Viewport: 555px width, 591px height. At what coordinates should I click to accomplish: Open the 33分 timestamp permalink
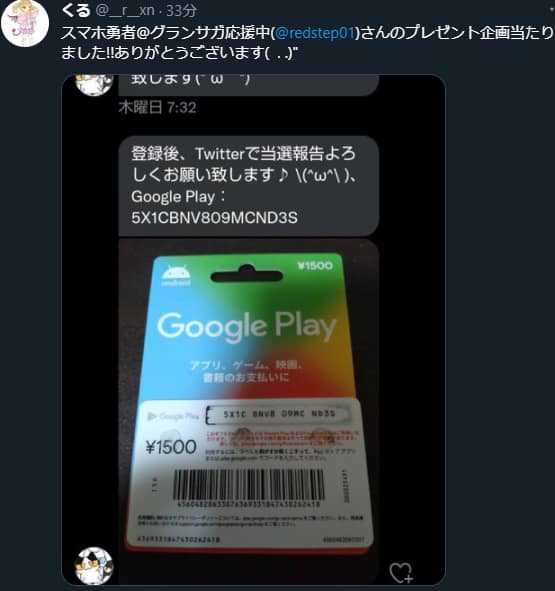181,11
